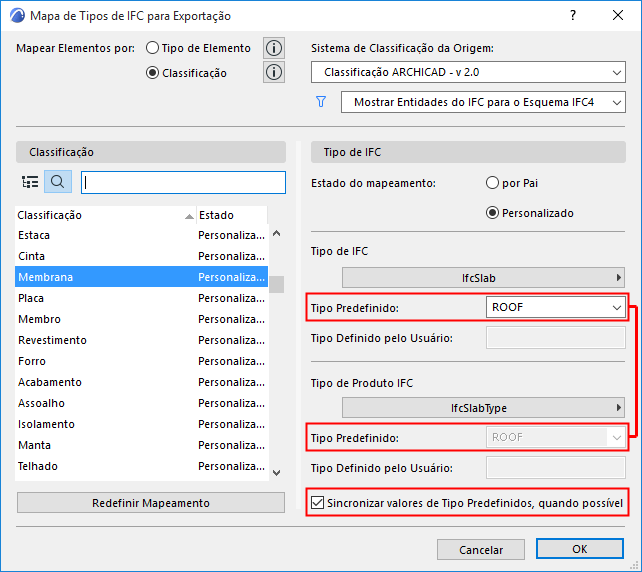The width and height of the screenshot is (642, 572).
Task: Select Membrana row in list
Action: pos(142,277)
